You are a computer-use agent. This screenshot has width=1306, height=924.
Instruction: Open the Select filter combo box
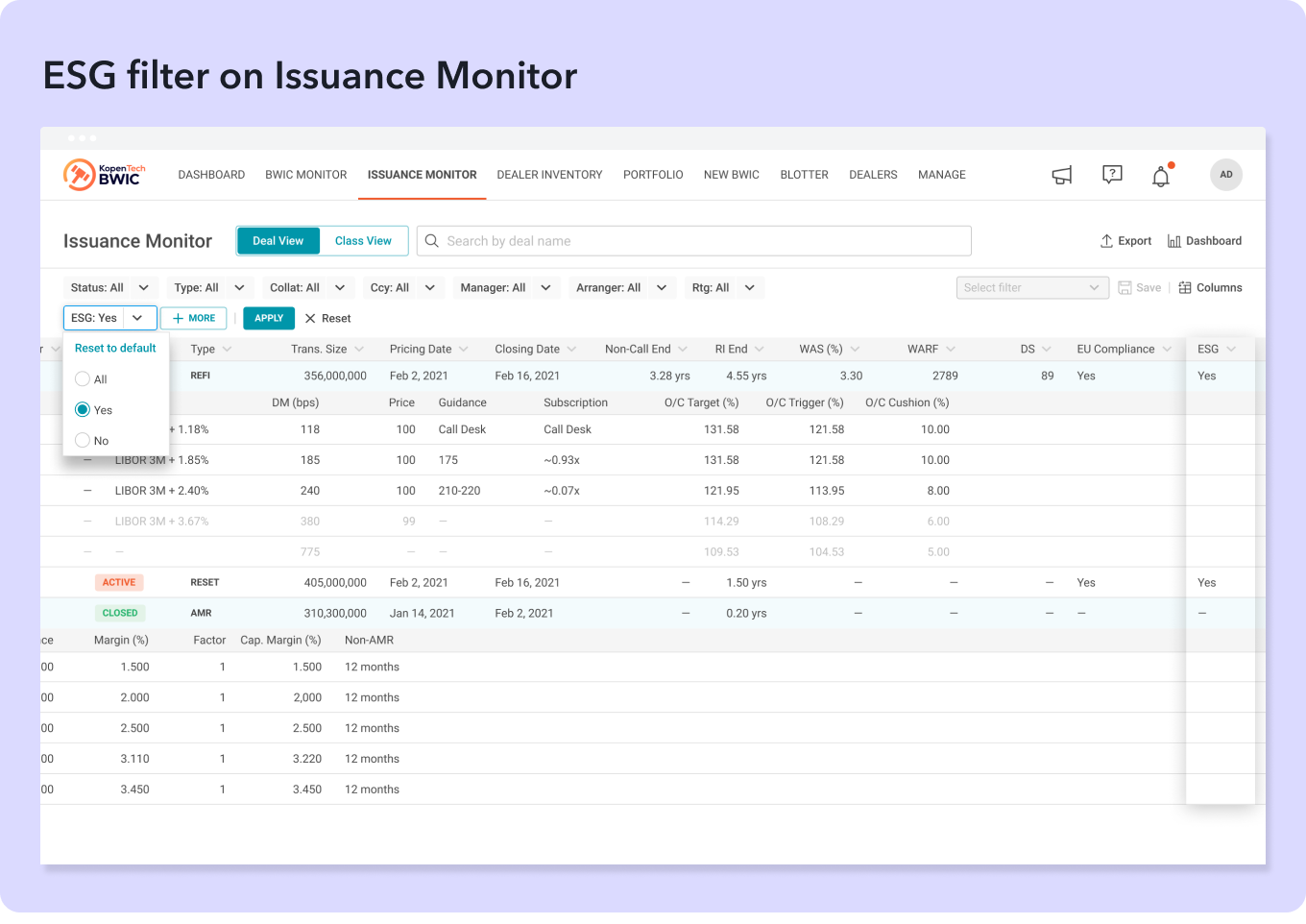[1032, 288]
